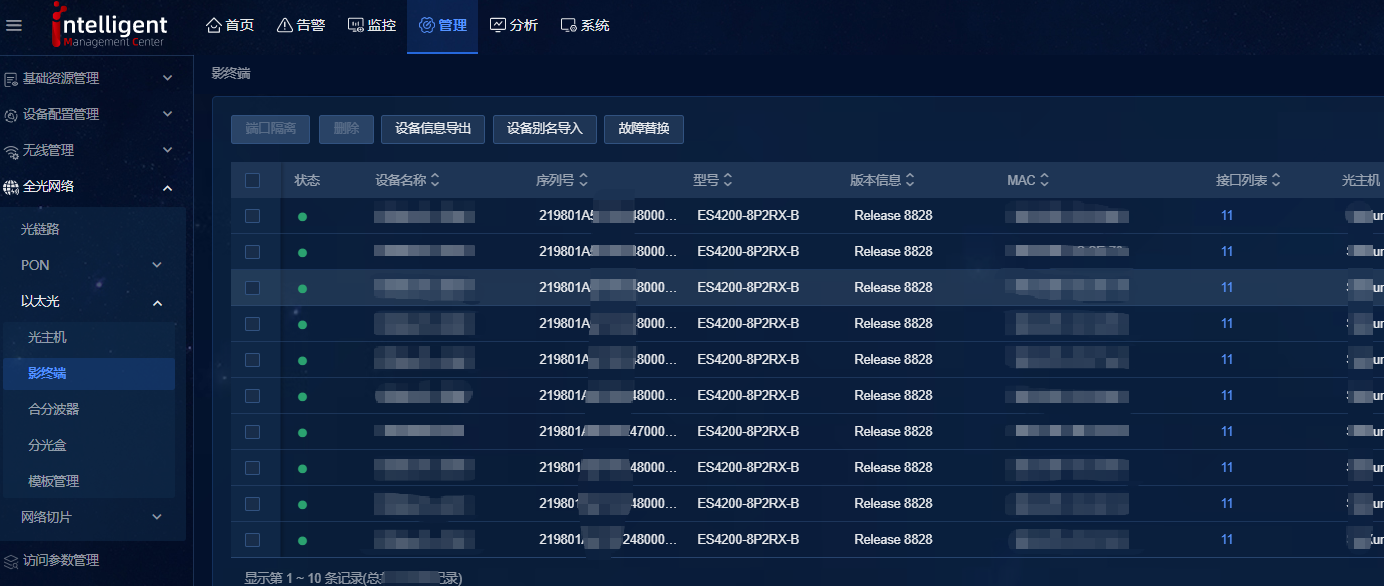Screen dimensions: 1384x586
Task: Sort the 型号 column
Action: pyautogui.click(x=728, y=181)
